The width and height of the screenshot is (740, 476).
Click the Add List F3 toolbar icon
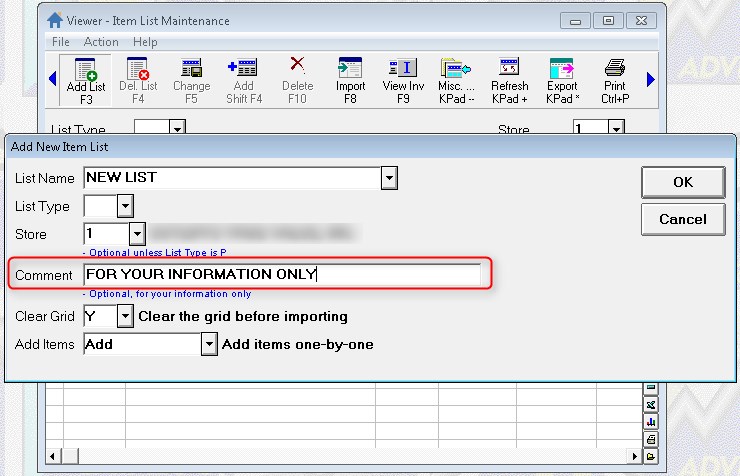pos(84,79)
